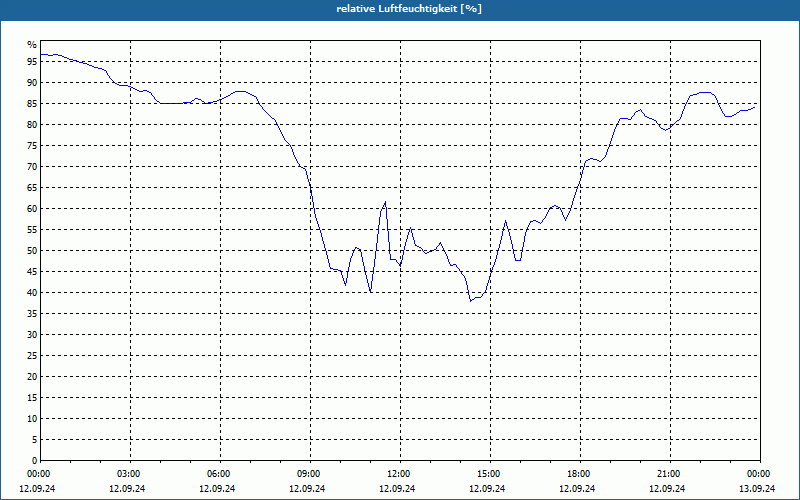
Task: Select the y-axis value '70'
Action: pos(32,167)
